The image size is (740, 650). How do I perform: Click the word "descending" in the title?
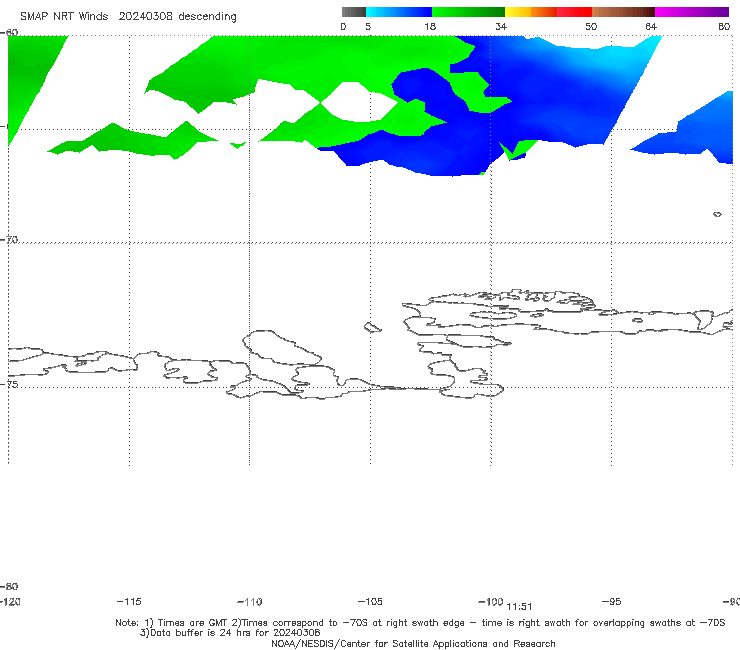(x=207, y=17)
